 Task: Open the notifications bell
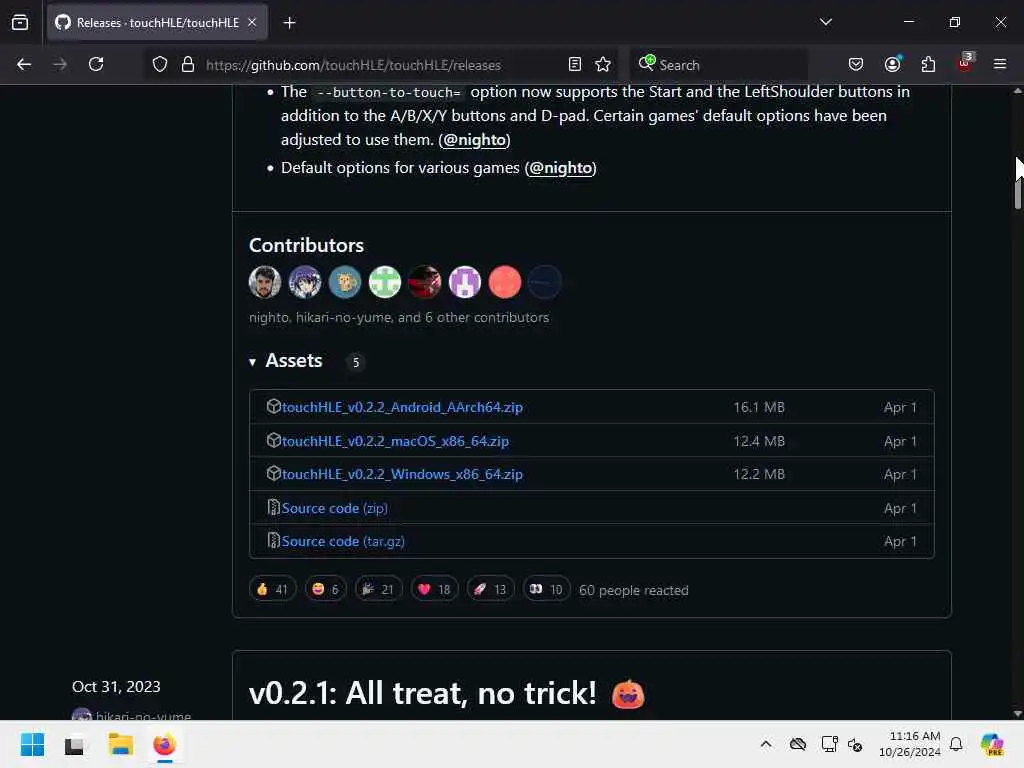(956, 744)
